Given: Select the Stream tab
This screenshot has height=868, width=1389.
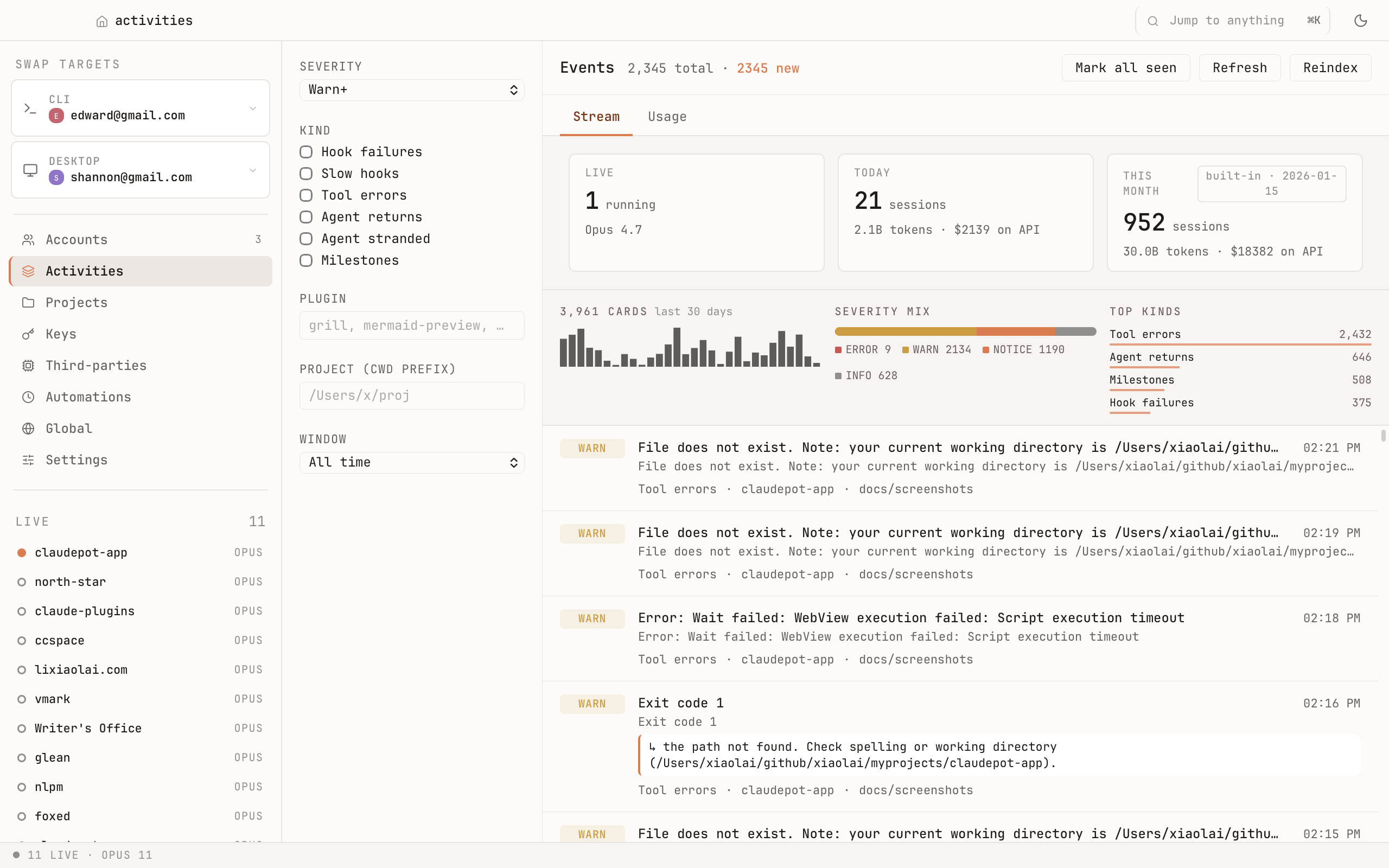Looking at the screenshot, I should point(596,117).
